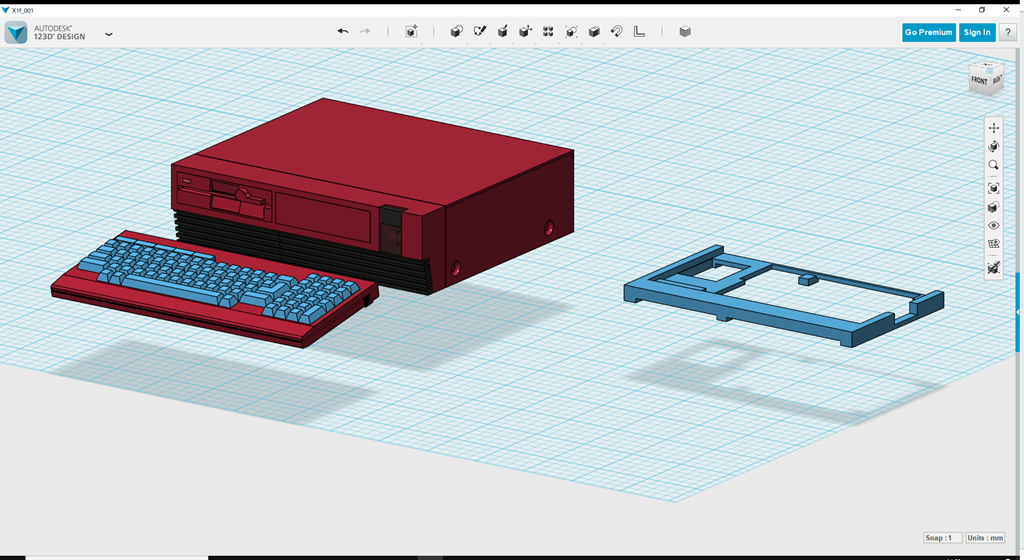Viewport: 1024px width, 560px height.
Task: Open the Material tool
Action: point(685,32)
